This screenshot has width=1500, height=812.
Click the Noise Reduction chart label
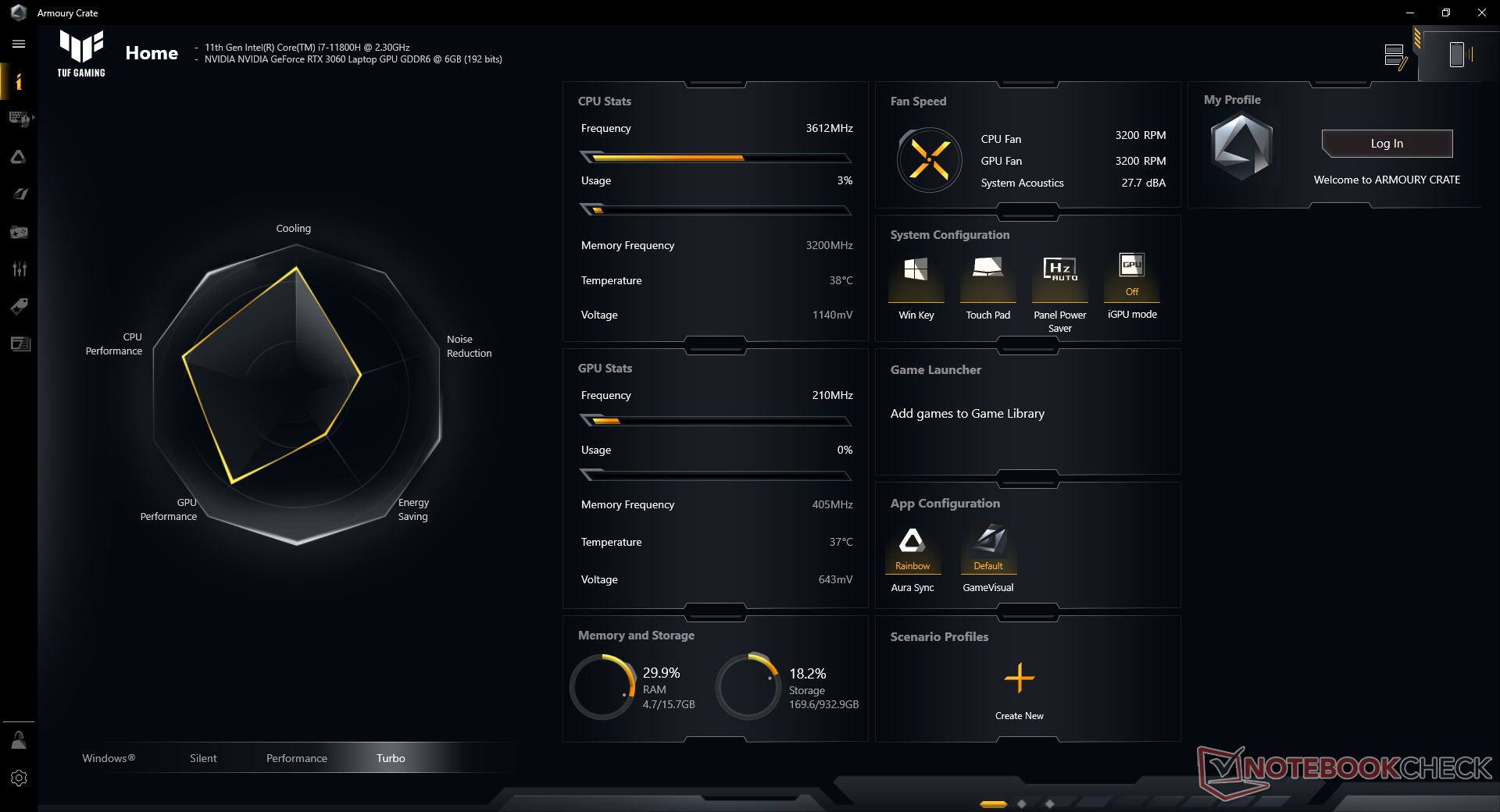pyautogui.click(x=469, y=347)
